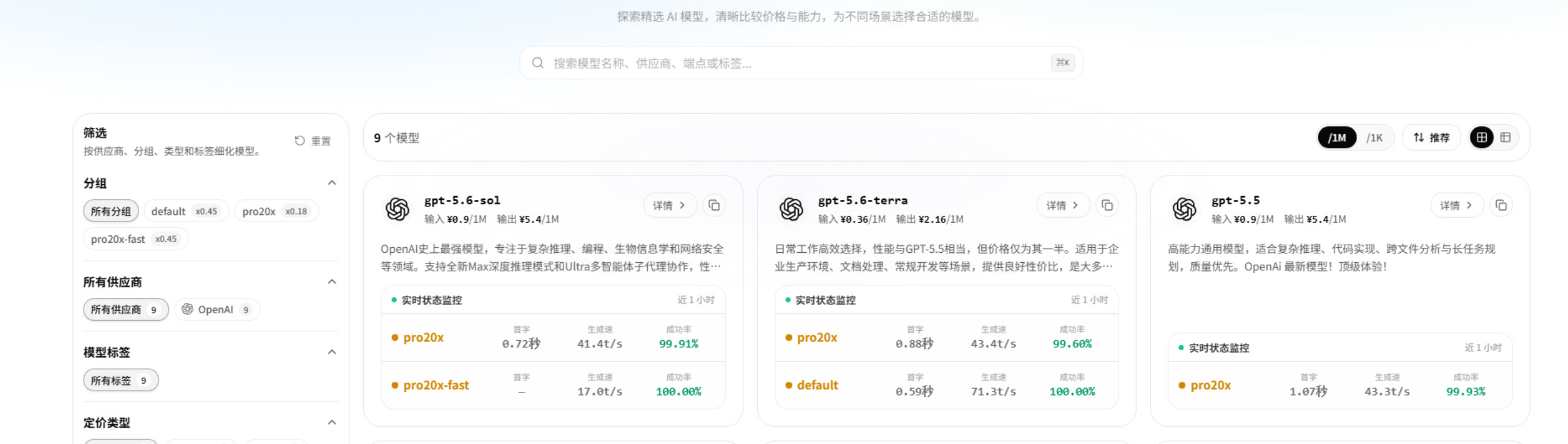Click the ⌘K shortcut badge
Image resolution: width=1568 pixels, height=444 pixels.
[1063, 63]
